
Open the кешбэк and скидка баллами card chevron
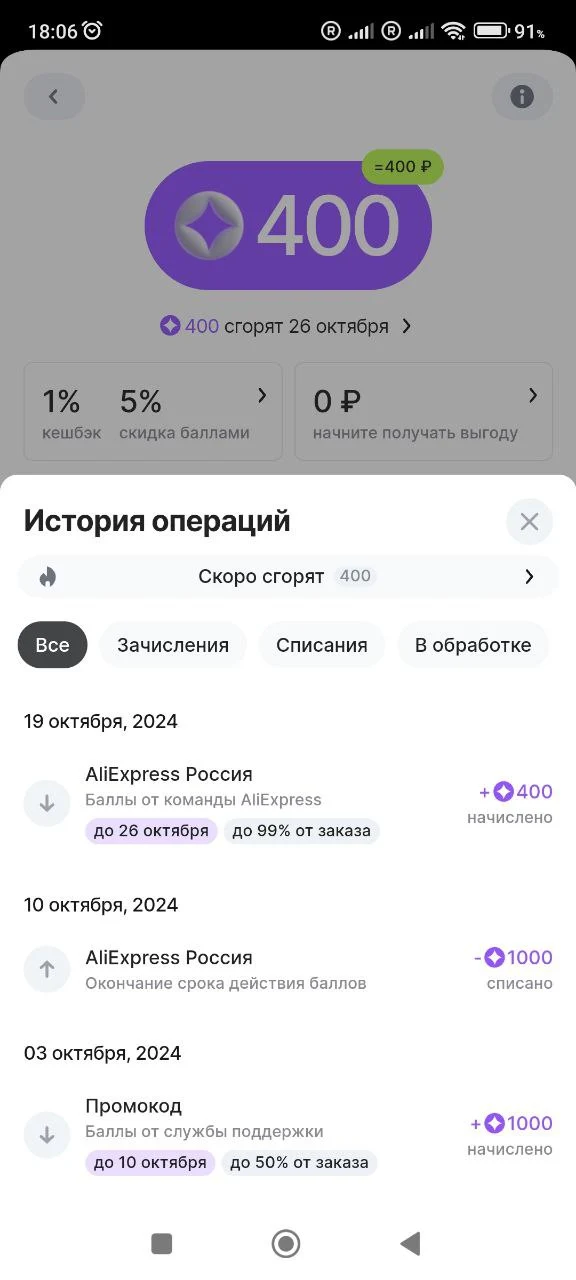point(262,396)
